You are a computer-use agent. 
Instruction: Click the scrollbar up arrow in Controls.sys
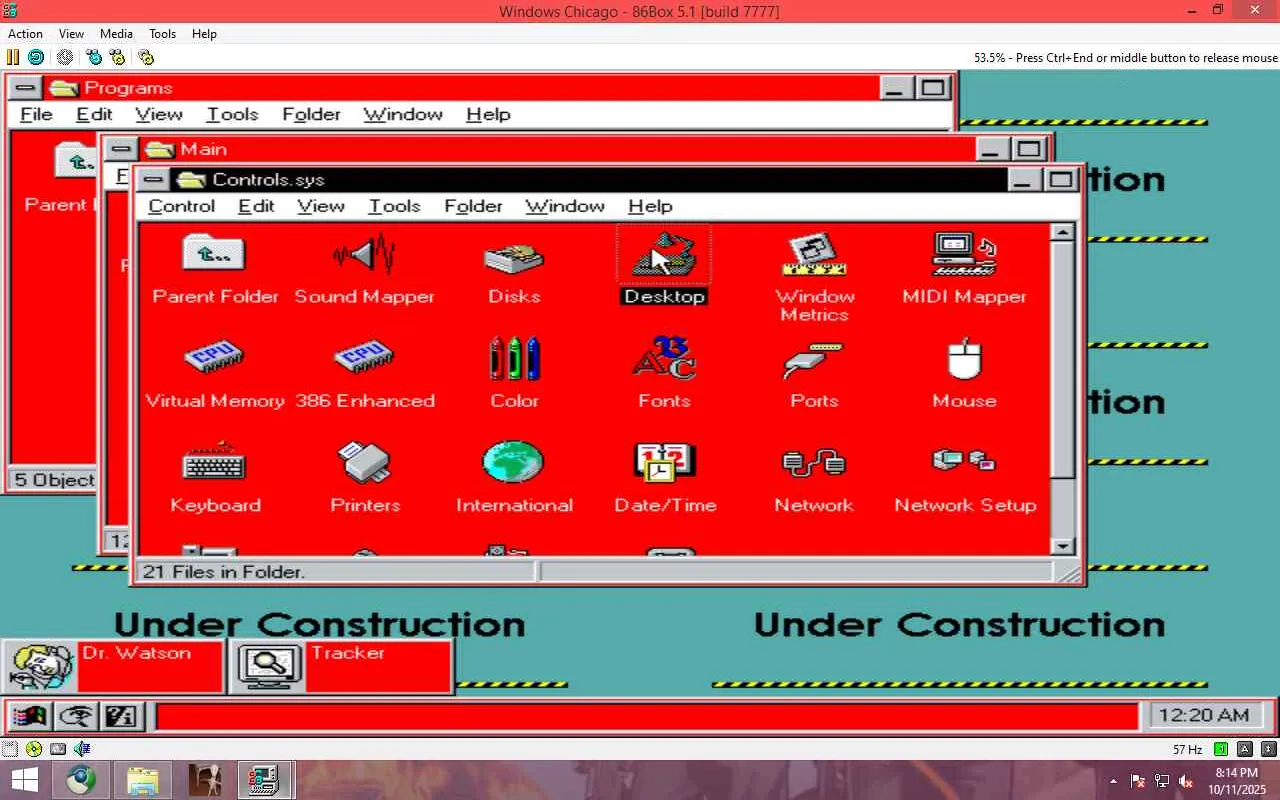pyautogui.click(x=1063, y=232)
